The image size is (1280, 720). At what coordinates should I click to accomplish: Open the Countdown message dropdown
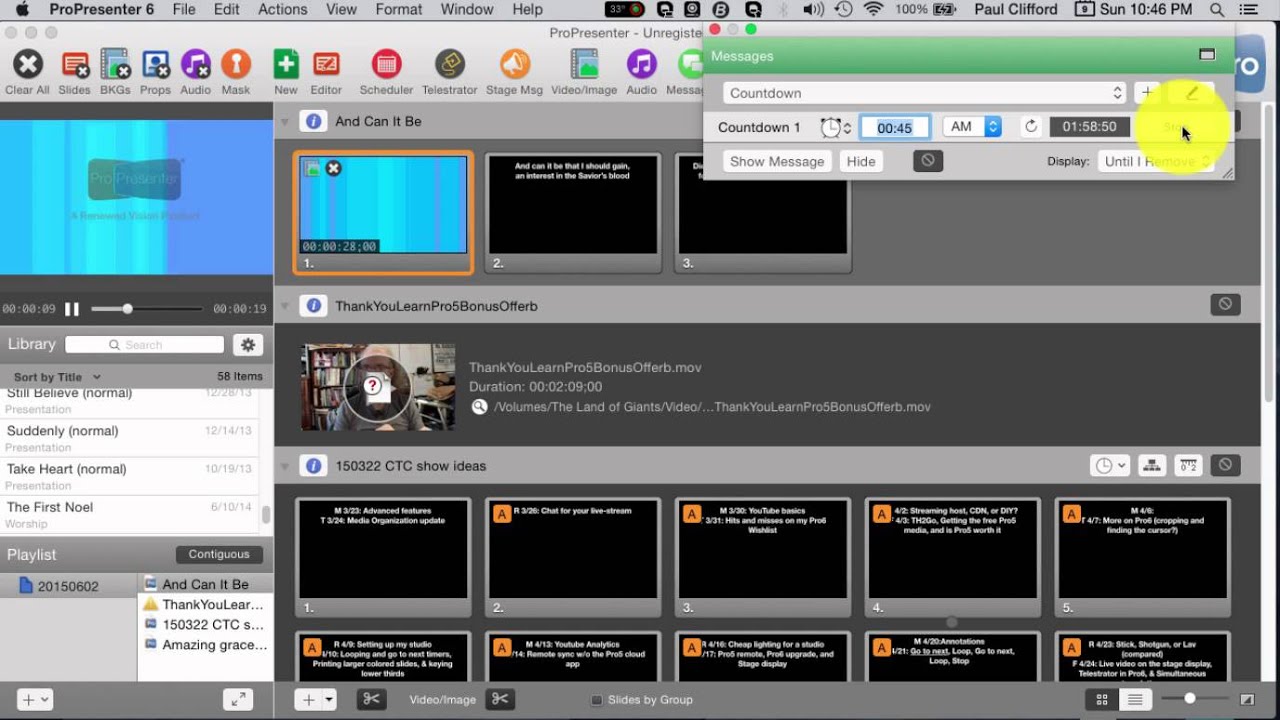(x=925, y=93)
